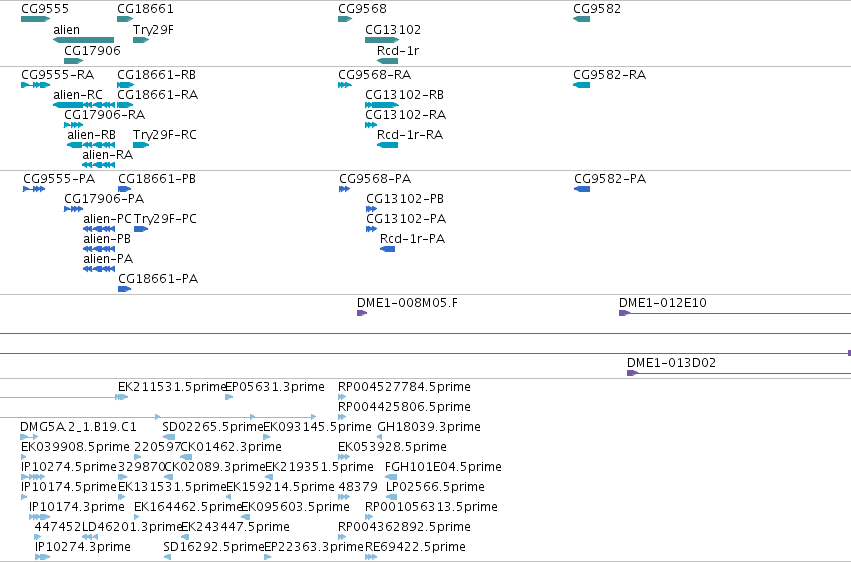
Task: Select the Rcd-1r gene feature
Action: click(388, 61)
